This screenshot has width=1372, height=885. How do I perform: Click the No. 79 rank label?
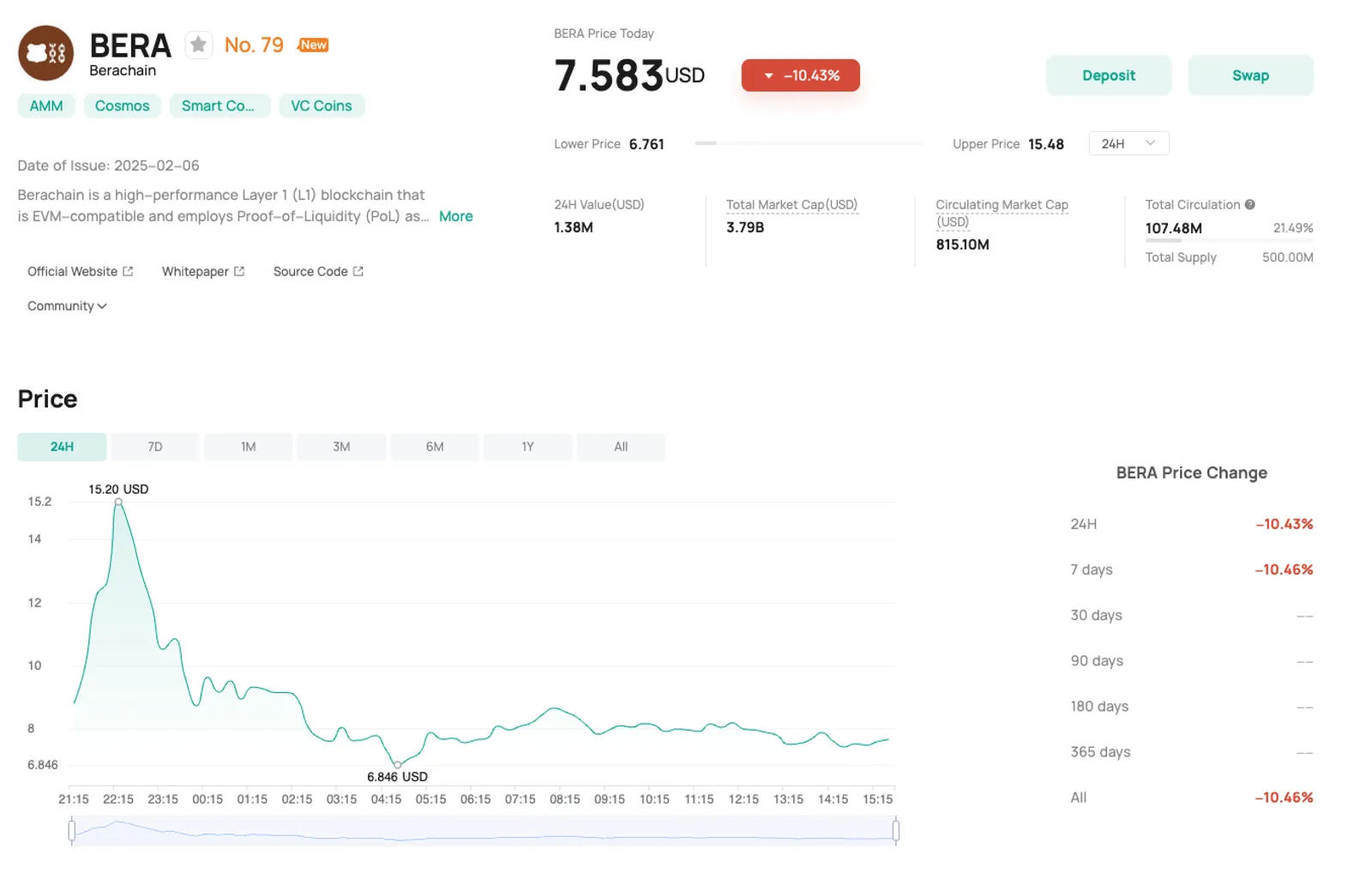coord(254,45)
